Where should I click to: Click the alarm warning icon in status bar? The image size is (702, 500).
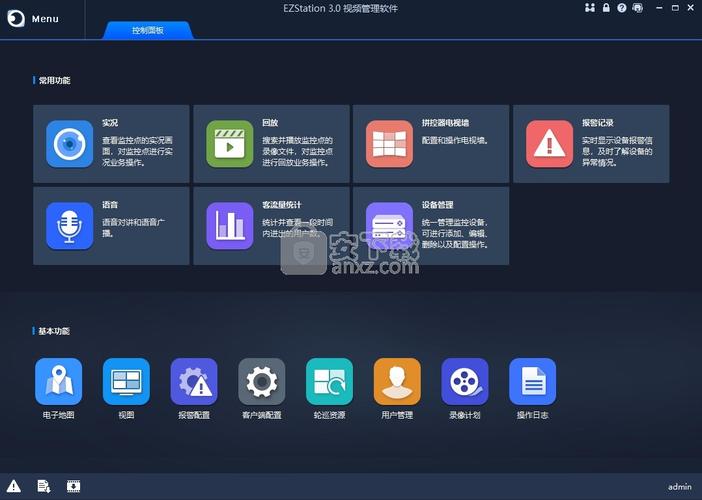tap(13, 486)
